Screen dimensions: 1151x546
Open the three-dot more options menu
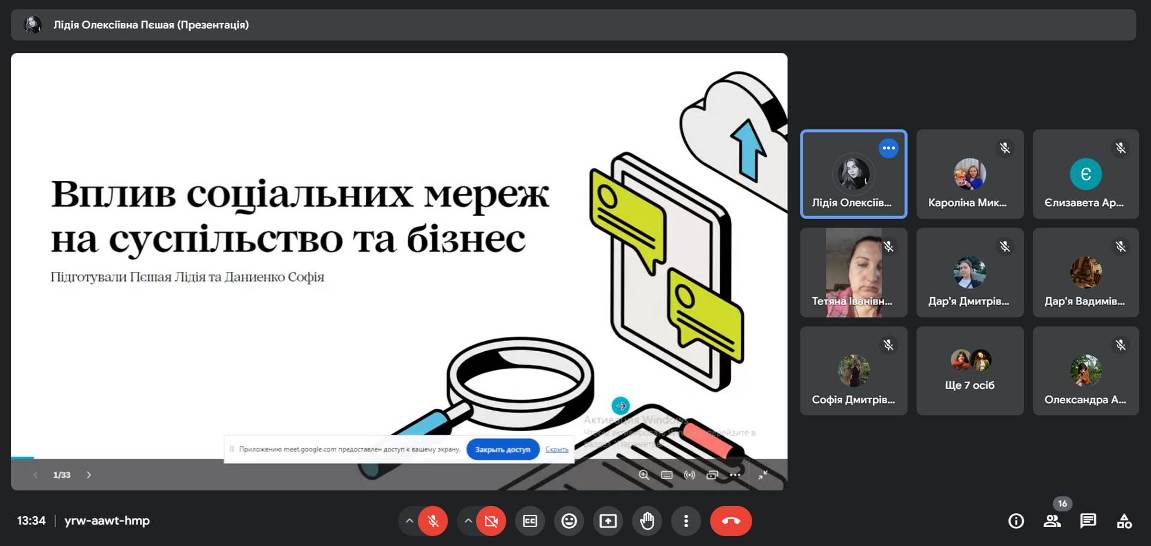point(686,521)
